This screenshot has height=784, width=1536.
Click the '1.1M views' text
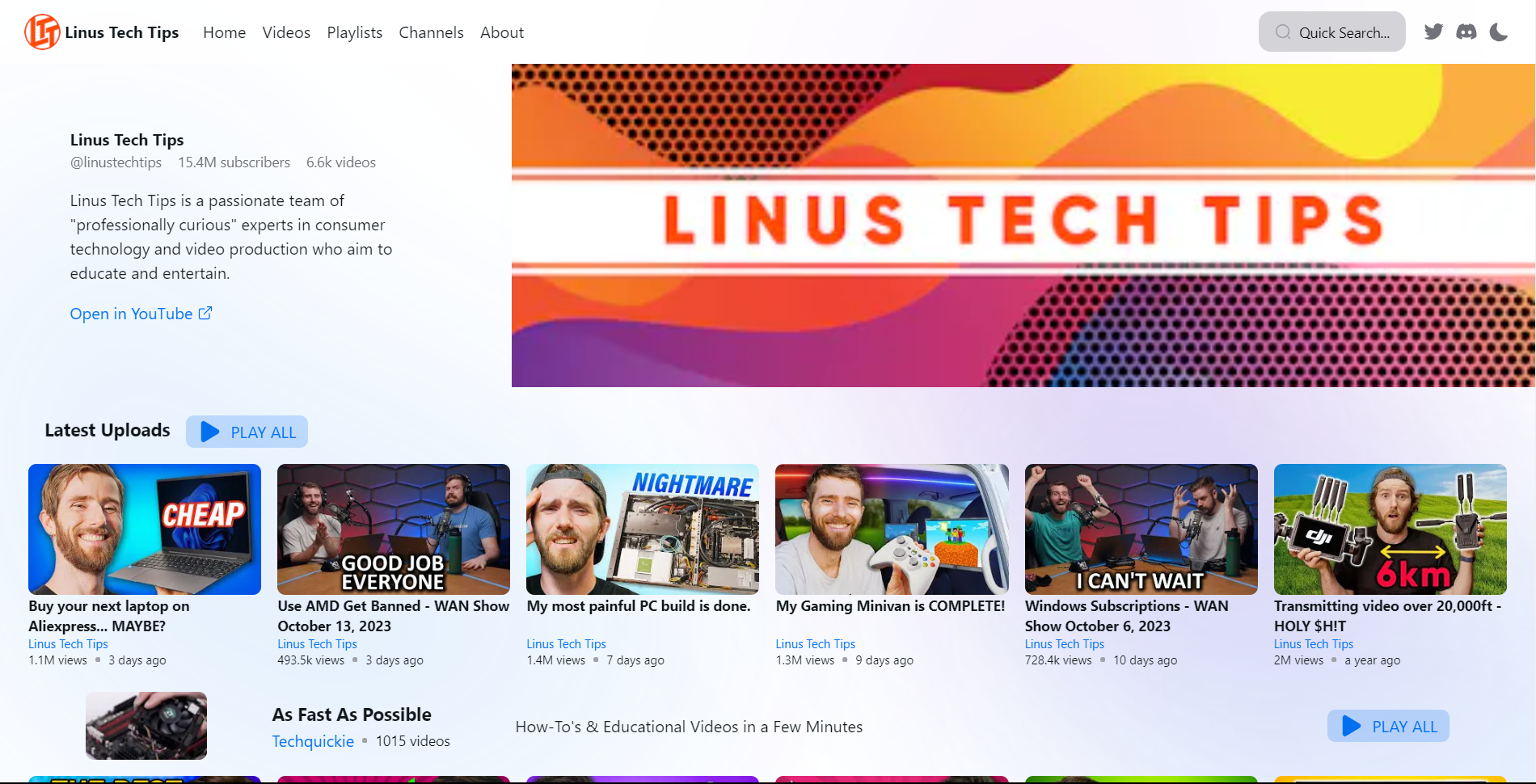(57, 660)
